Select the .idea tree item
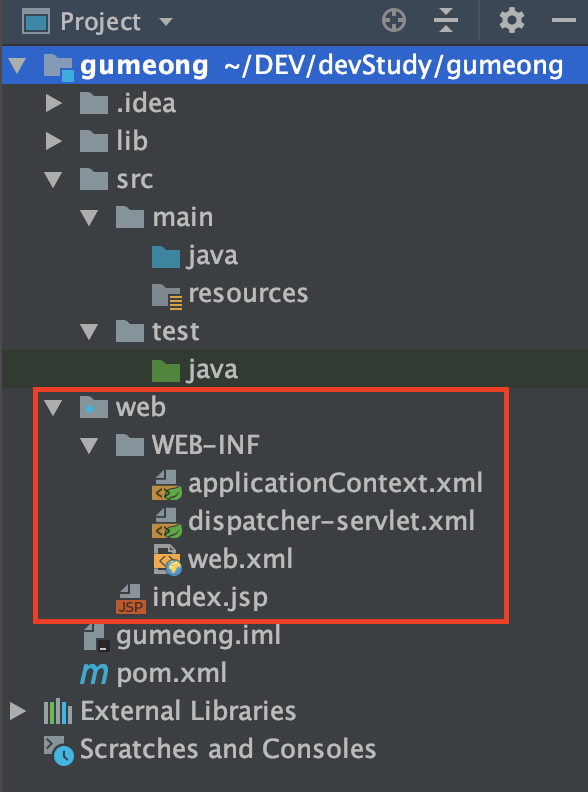Image resolution: width=588 pixels, height=792 pixels. [x=146, y=104]
